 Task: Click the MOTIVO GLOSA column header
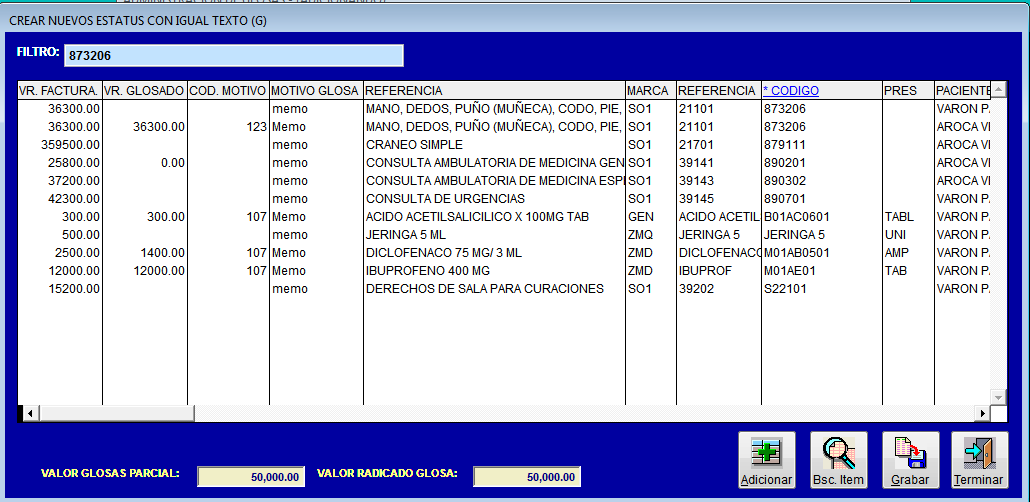tap(316, 91)
